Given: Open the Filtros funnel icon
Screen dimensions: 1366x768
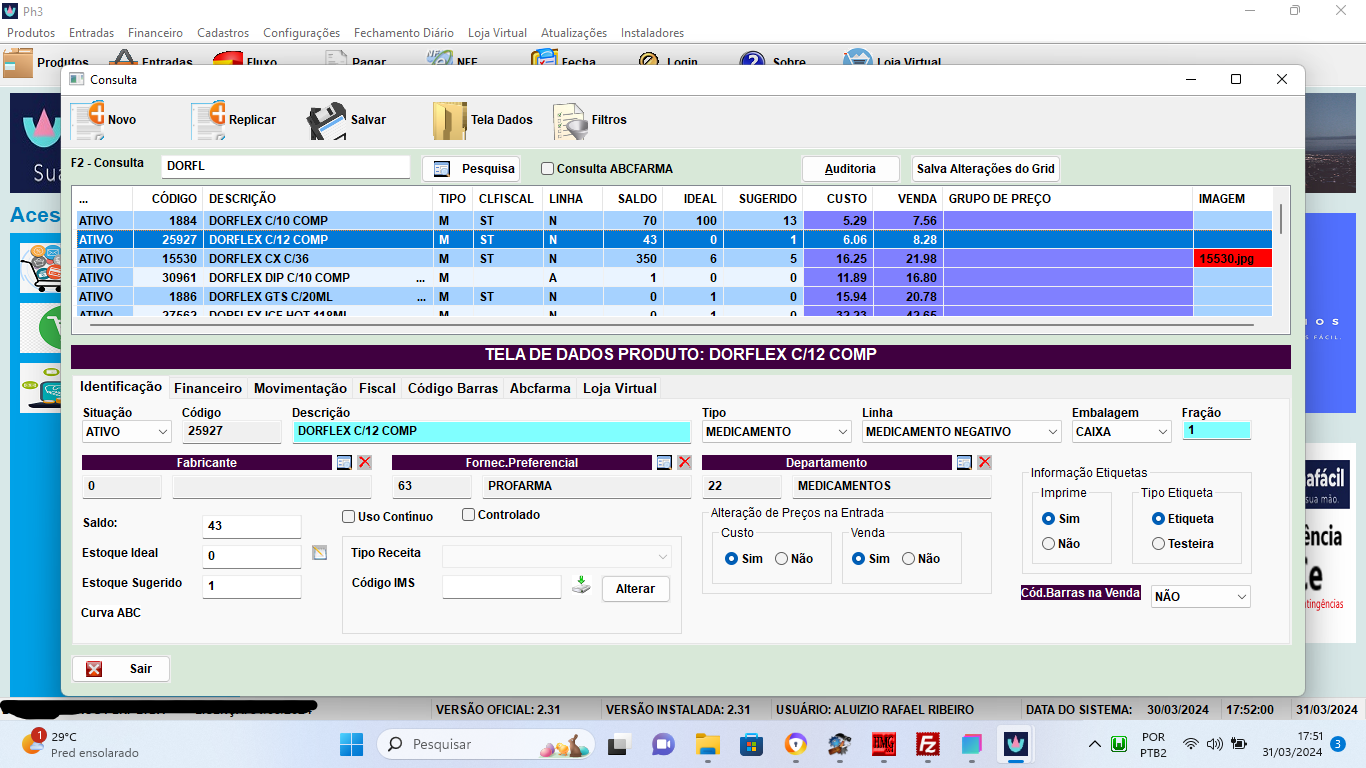Looking at the screenshot, I should pyautogui.click(x=569, y=120).
